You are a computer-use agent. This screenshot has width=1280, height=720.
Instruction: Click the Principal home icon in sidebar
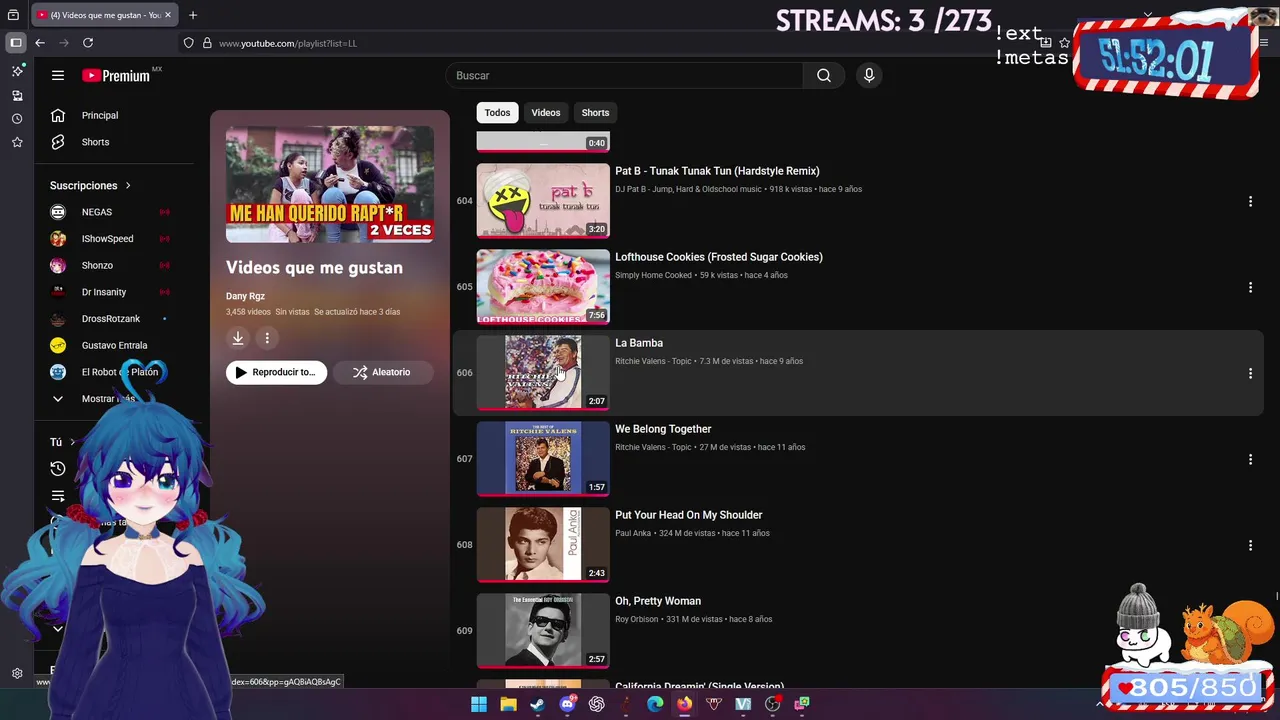[x=58, y=115]
